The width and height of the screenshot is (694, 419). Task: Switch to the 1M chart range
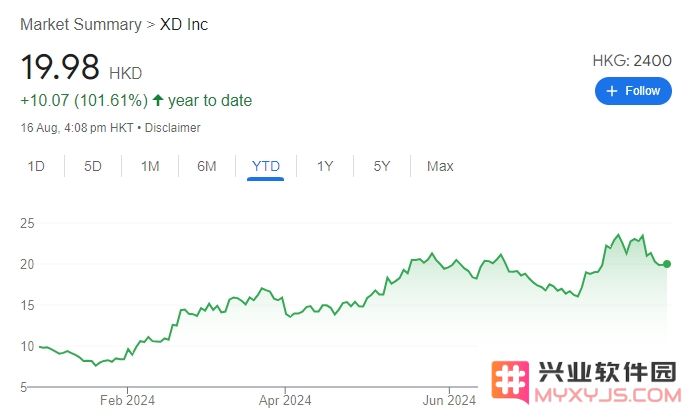pos(150,166)
